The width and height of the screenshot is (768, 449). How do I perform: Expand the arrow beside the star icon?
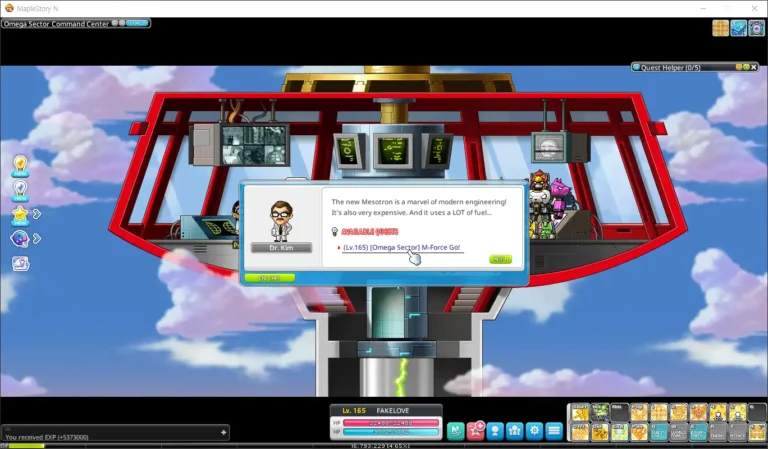[37, 214]
